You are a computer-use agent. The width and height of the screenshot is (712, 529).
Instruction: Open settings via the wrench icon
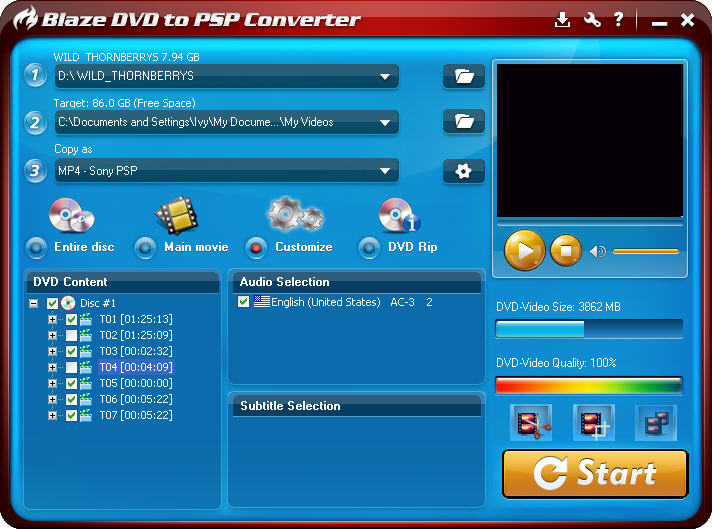coord(592,20)
